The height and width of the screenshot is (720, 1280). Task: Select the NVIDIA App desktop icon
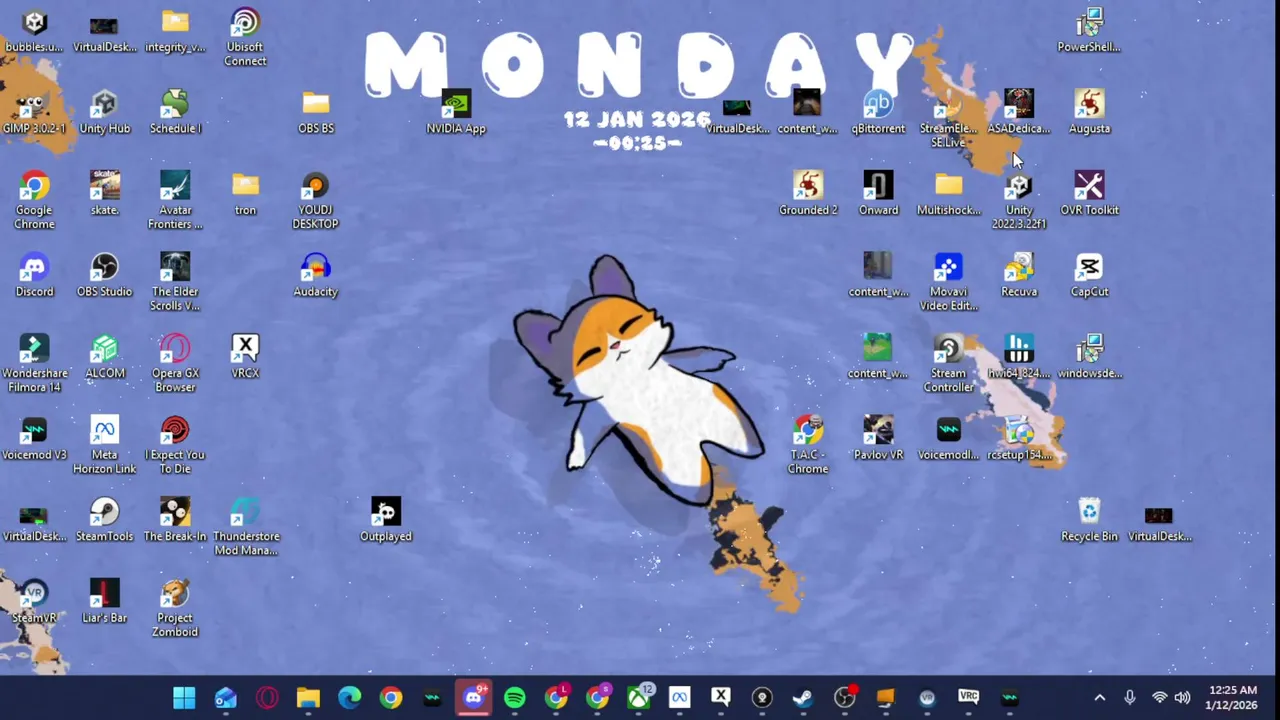456,112
